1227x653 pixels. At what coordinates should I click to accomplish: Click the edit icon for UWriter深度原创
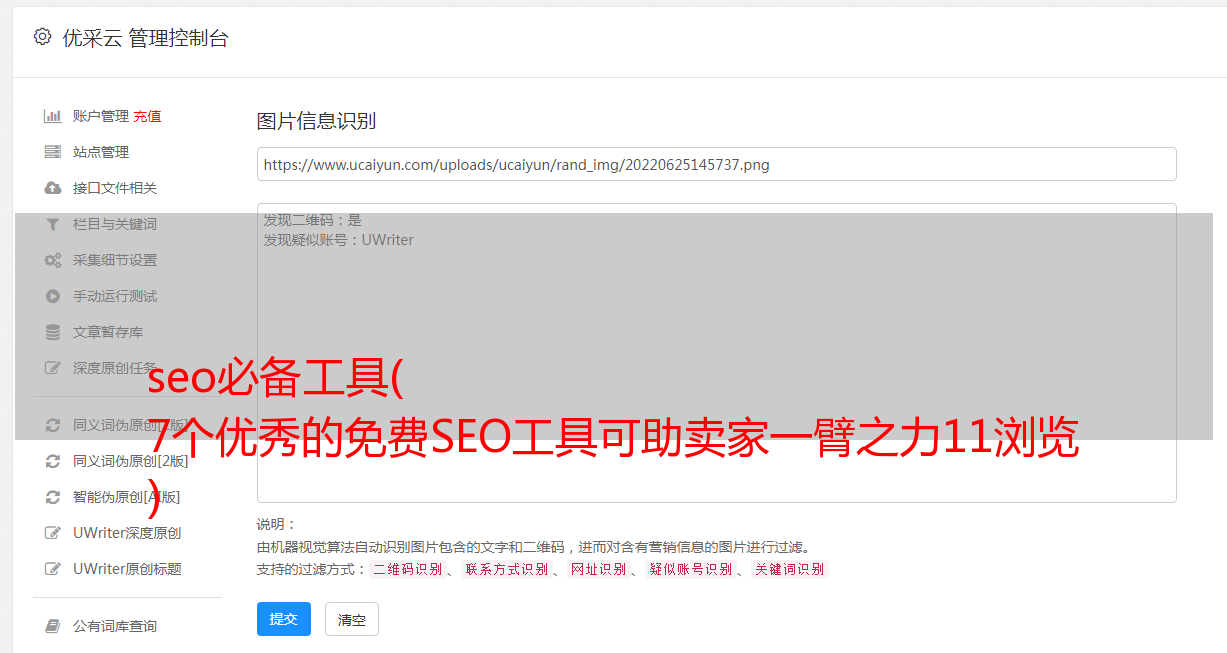click(x=53, y=533)
